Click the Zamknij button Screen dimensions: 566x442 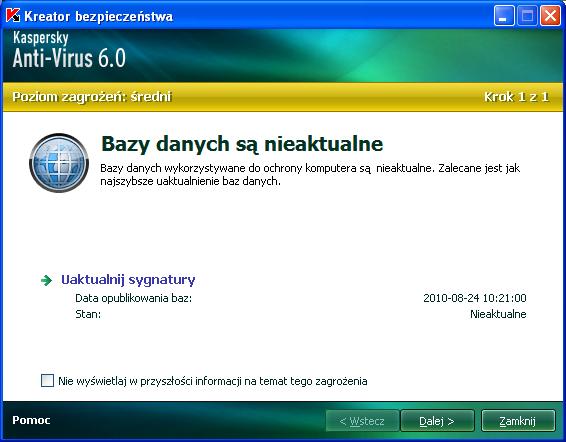click(x=518, y=421)
